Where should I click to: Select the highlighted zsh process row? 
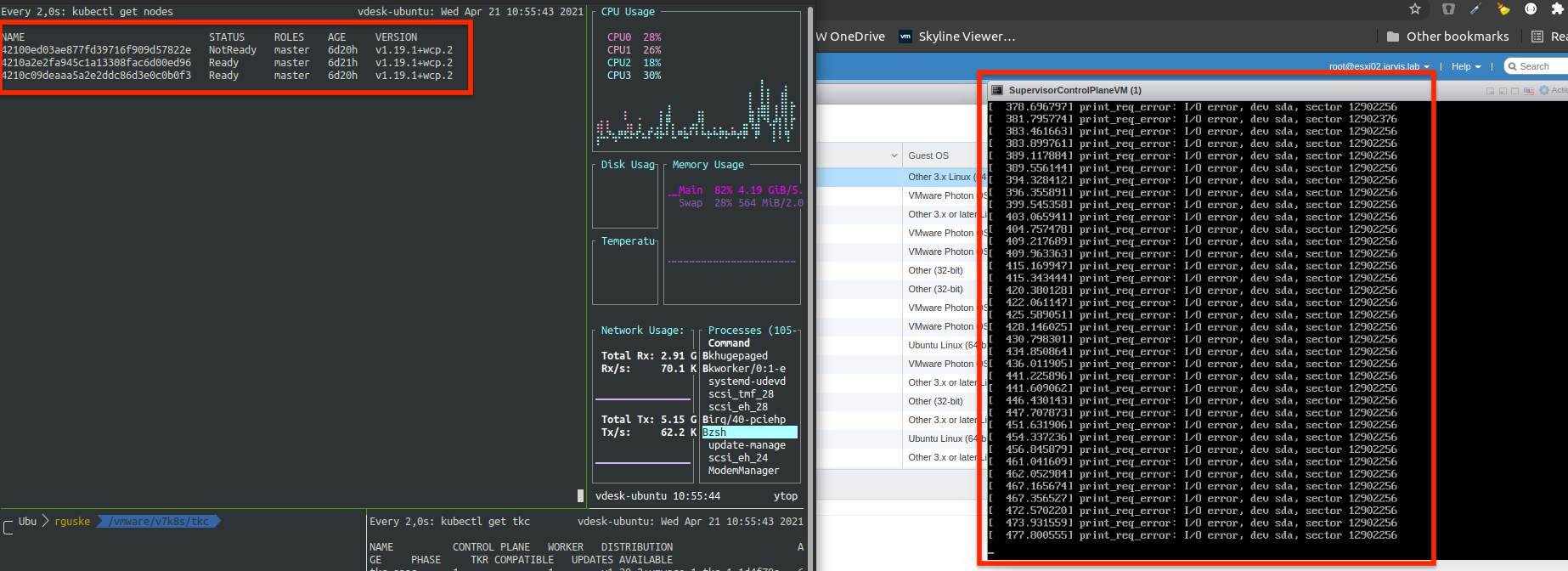750,432
